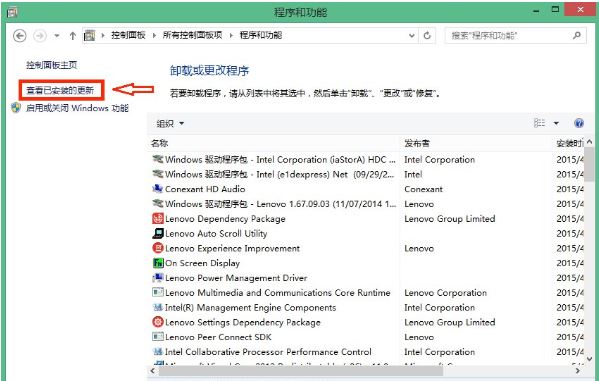This screenshot has width=599, height=381.
Task: Click the On Screen Display program icon
Action: (x=157, y=263)
